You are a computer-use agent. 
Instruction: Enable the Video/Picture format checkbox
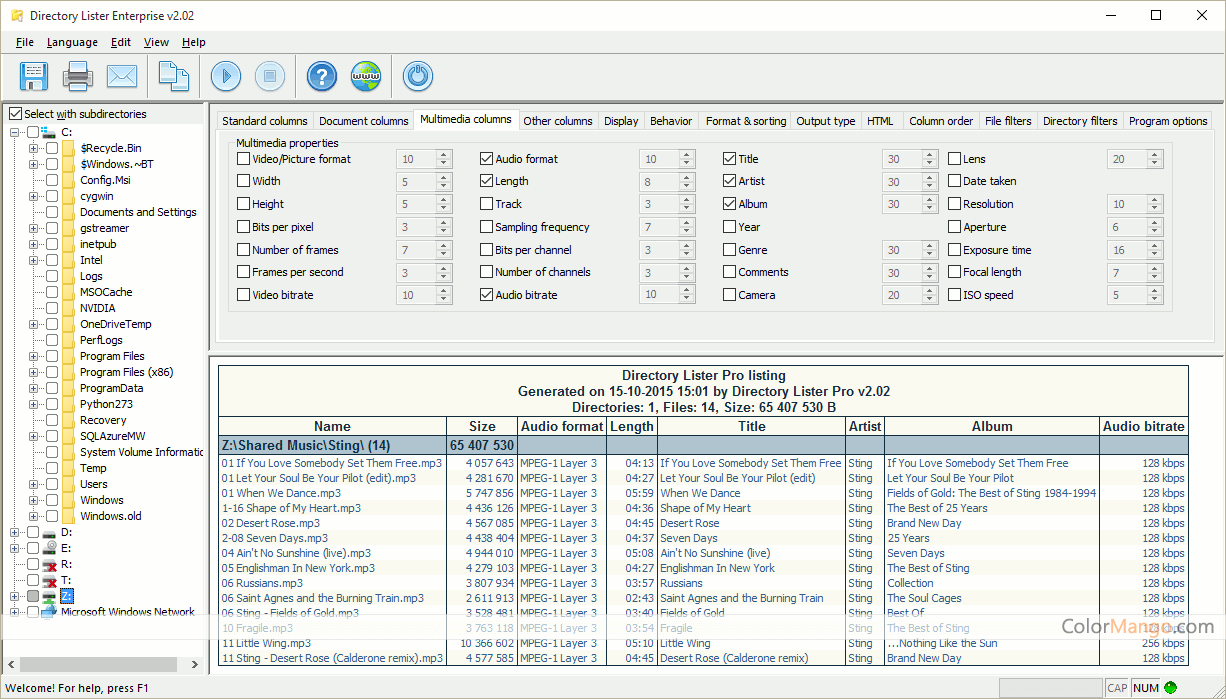click(x=243, y=159)
